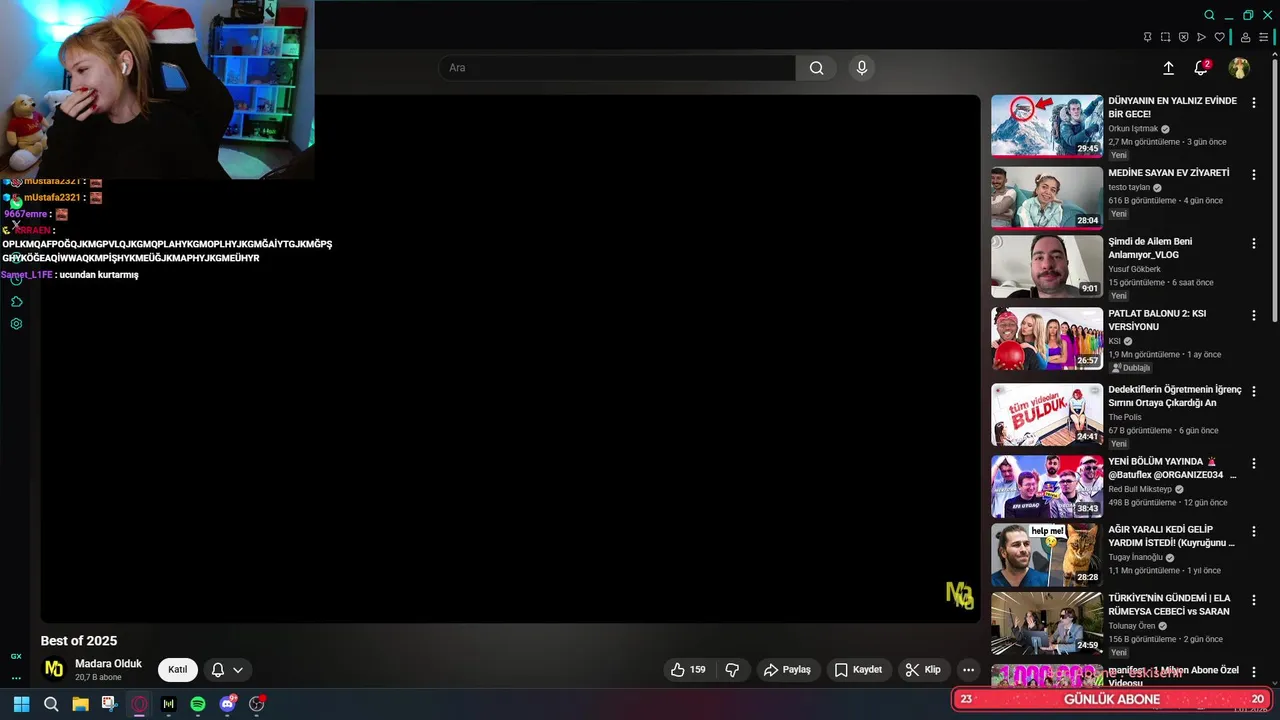Click the Kaydet save button
This screenshot has width=1280, height=720.
point(858,670)
